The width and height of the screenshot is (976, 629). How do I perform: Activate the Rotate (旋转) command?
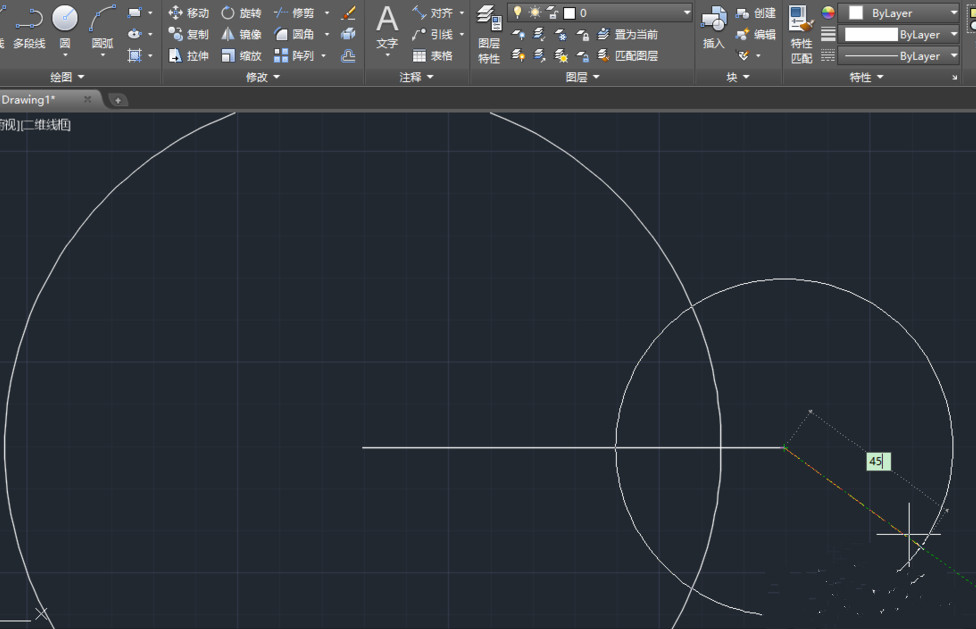coord(242,12)
